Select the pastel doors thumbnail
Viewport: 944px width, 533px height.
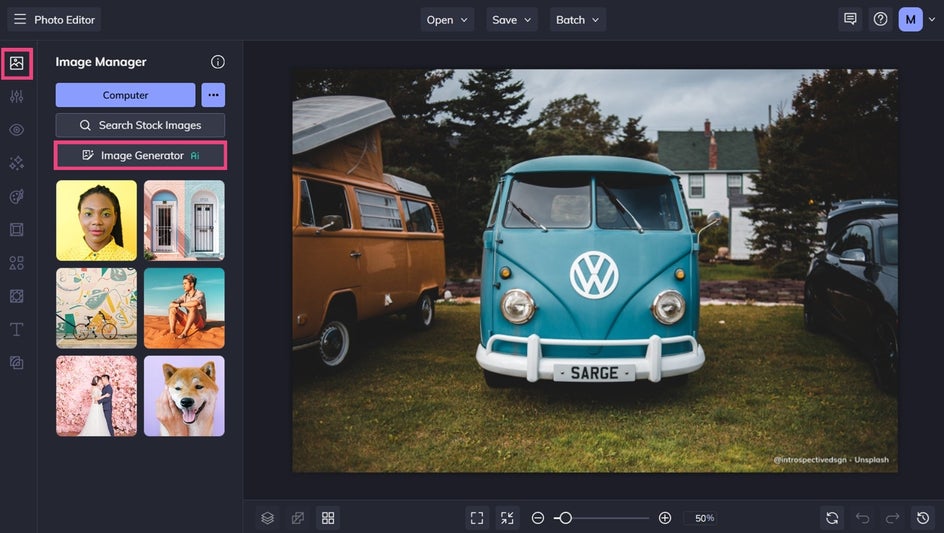pyautogui.click(x=184, y=220)
